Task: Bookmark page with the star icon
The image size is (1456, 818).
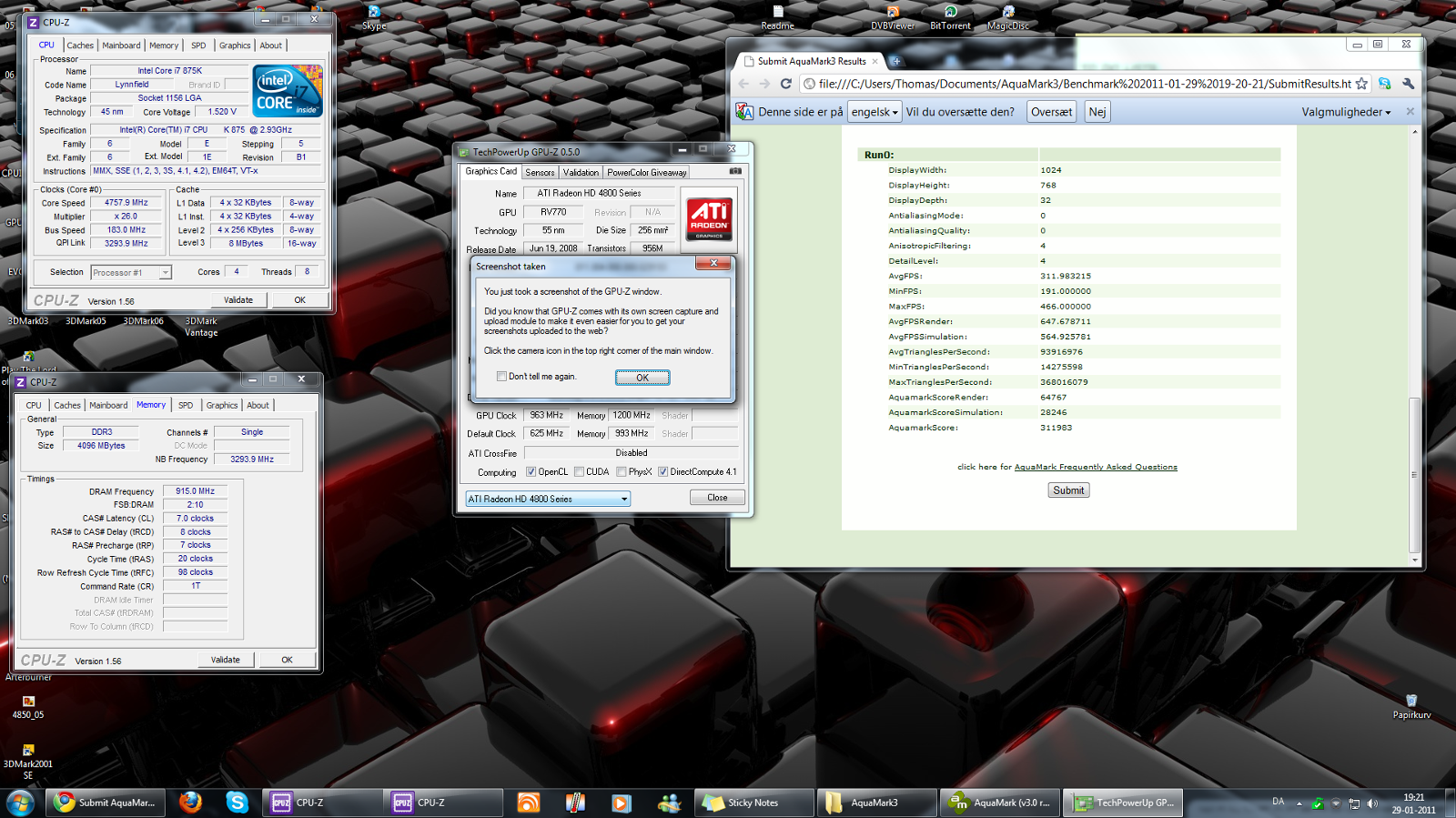Action: pyautogui.click(x=1361, y=84)
